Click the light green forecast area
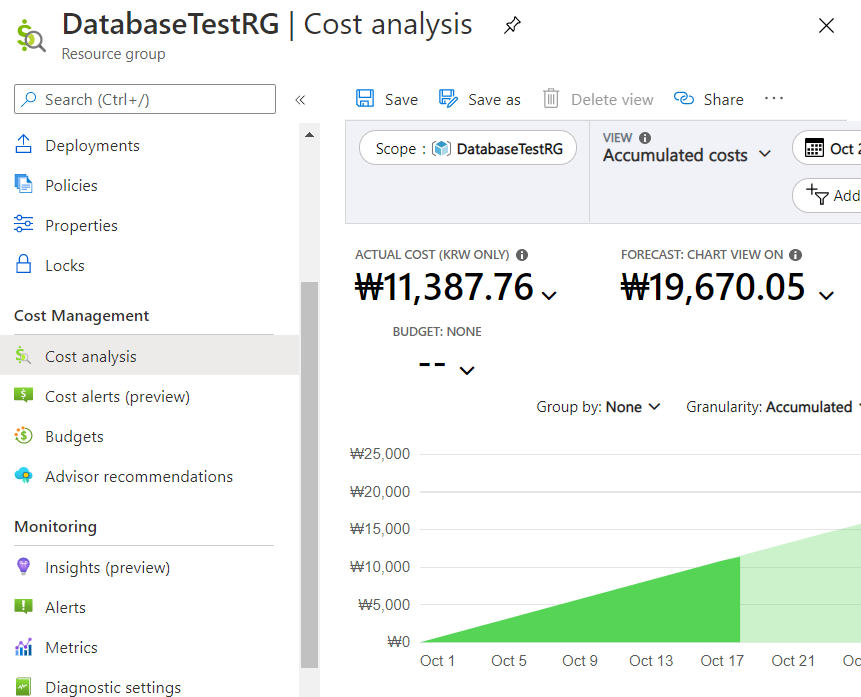The width and height of the screenshot is (861, 697). tap(802, 593)
